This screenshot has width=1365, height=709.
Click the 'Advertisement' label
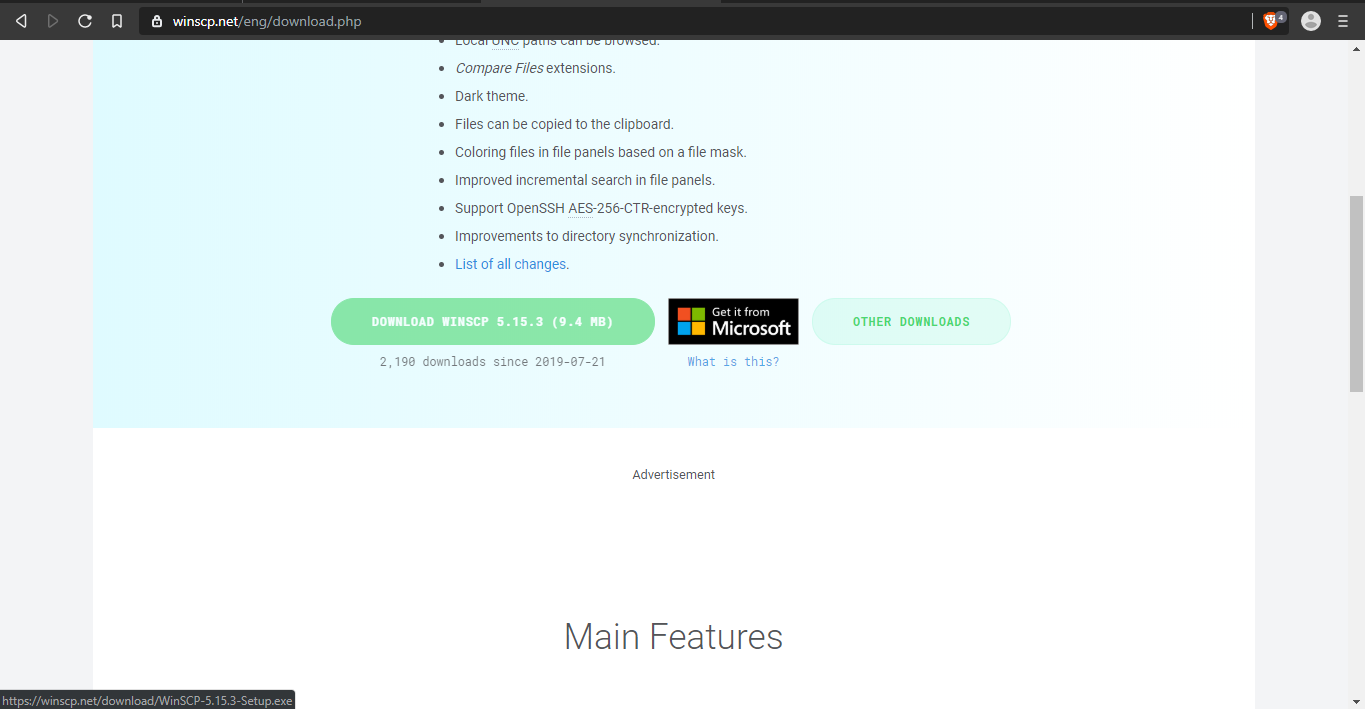click(673, 475)
